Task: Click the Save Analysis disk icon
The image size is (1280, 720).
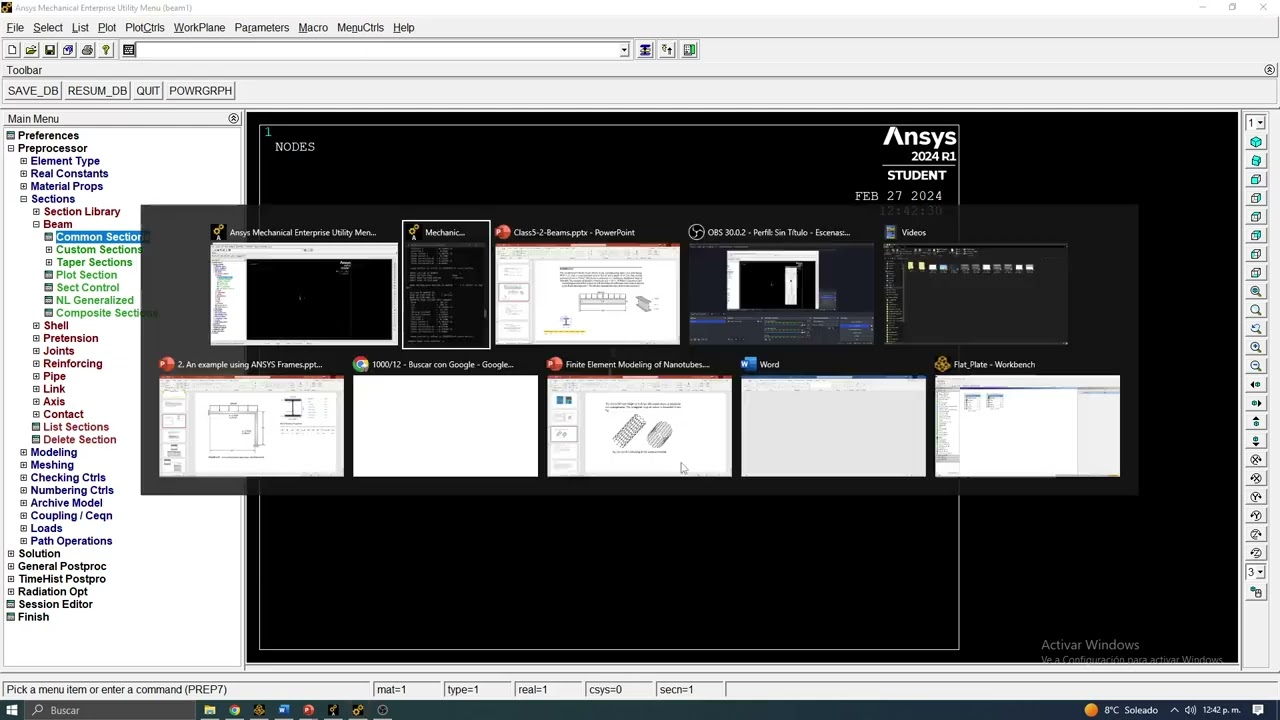Action: click(x=50, y=50)
